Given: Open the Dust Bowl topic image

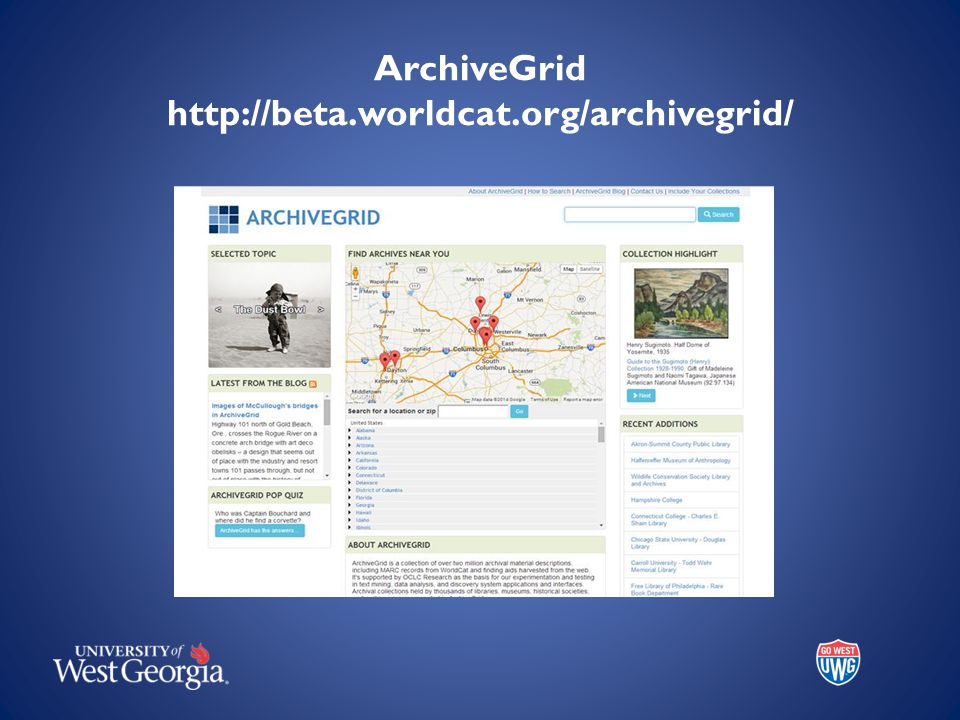Looking at the screenshot, I should pyautogui.click(x=269, y=315).
